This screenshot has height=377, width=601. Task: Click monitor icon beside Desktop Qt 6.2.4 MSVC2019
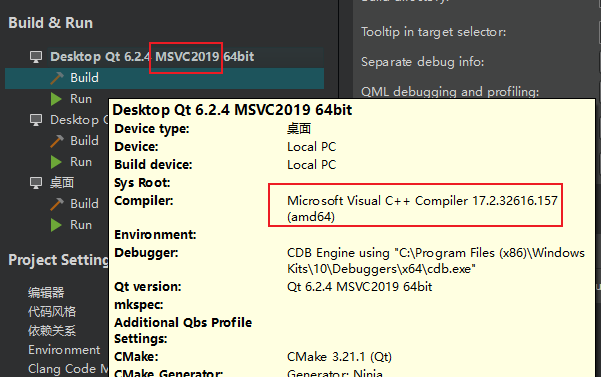(36, 57)
